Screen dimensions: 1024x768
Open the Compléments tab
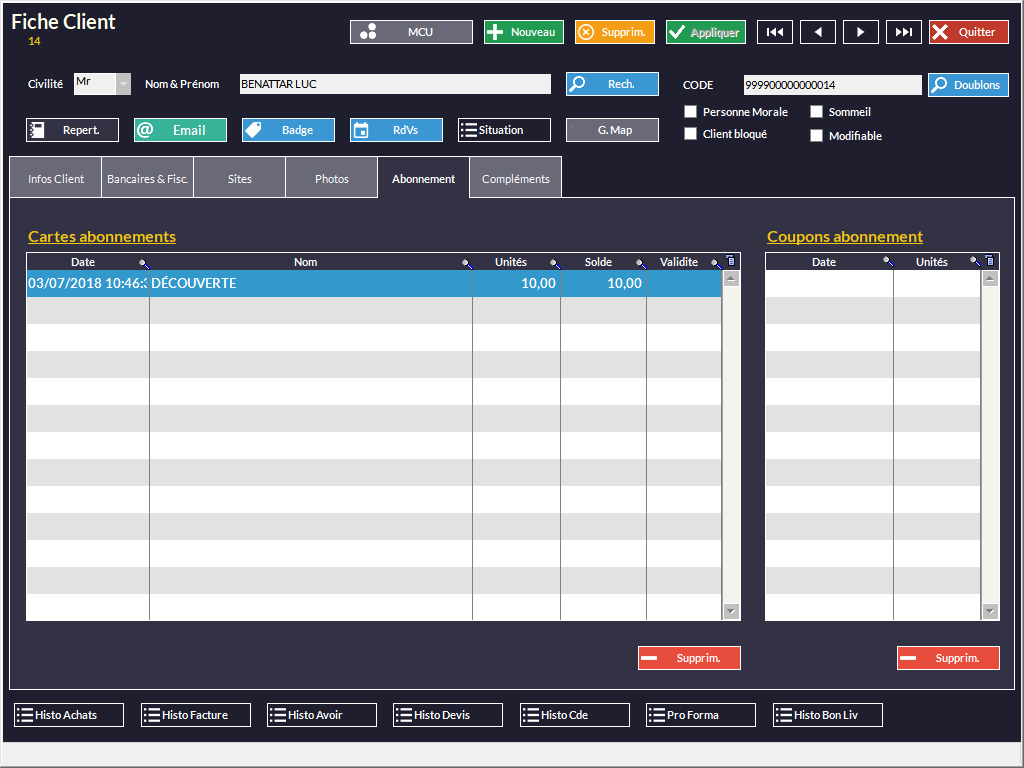pos(515,179)
